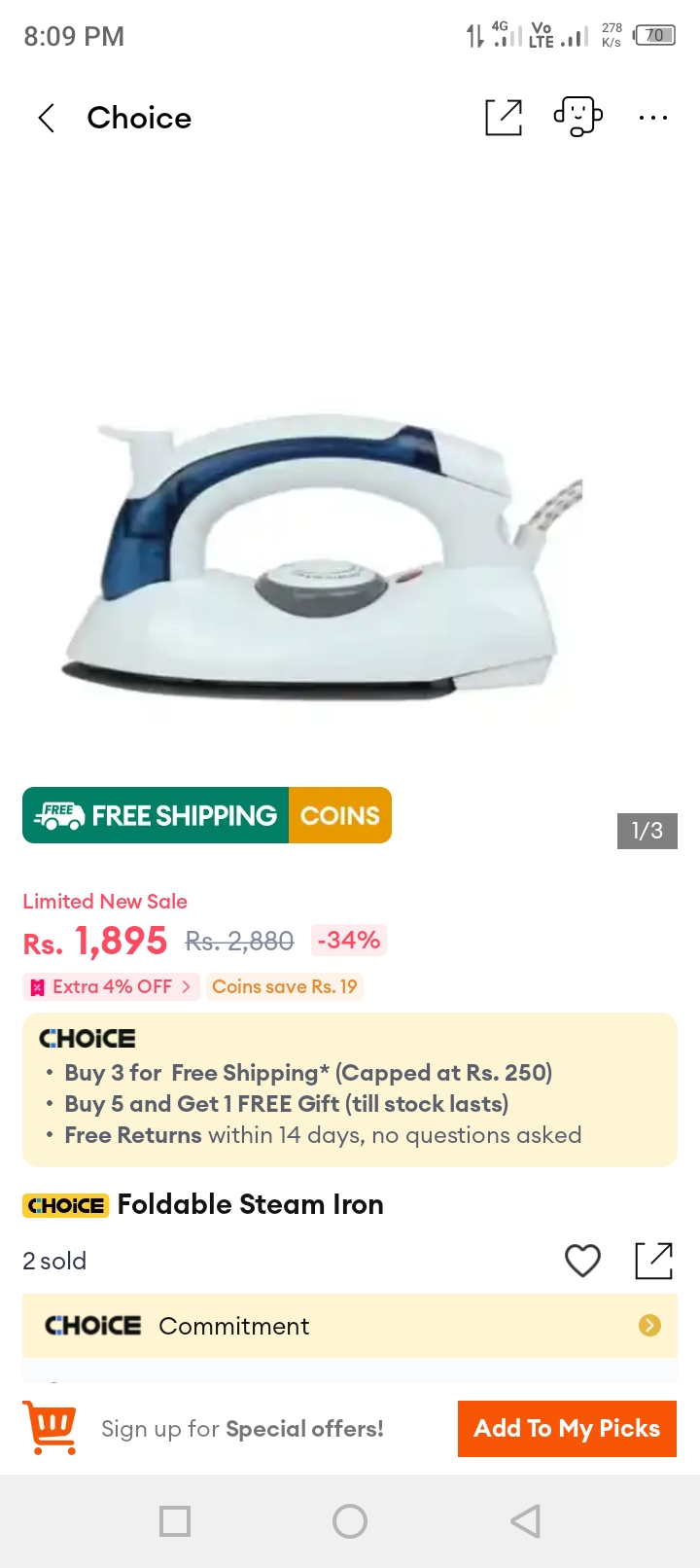Image resolution: width=700 pixels, height=1568 pixels.
Task: Tap the 1/3 image counter
Action: (x=647, y=831)
